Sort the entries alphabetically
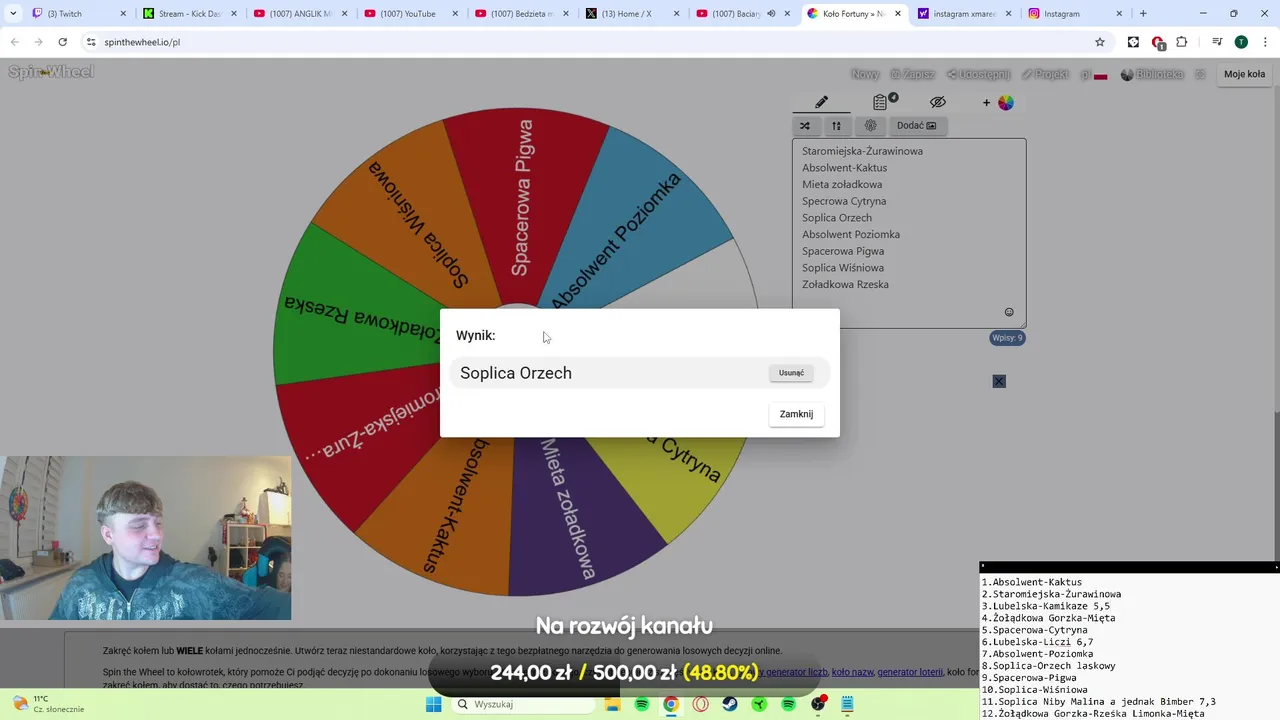The height and width of the screenshot is (720, 1280). pos(837,126)
